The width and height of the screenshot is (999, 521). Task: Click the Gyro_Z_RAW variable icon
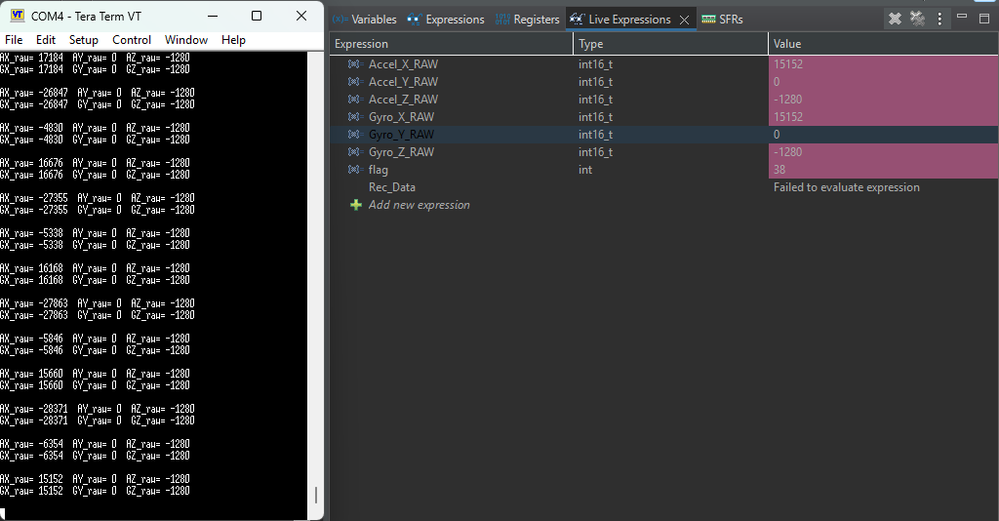[354, 152]
